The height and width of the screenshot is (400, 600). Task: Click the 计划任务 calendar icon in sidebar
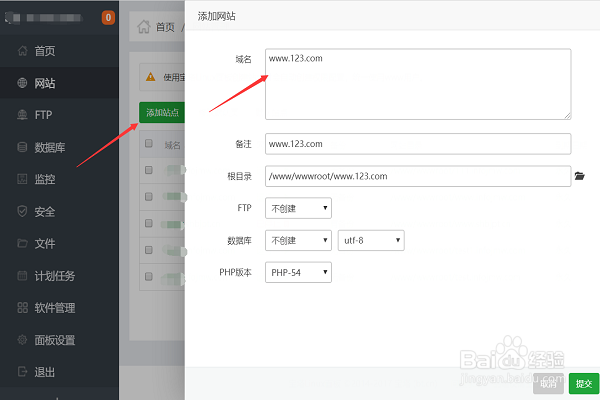pos(22,276)
